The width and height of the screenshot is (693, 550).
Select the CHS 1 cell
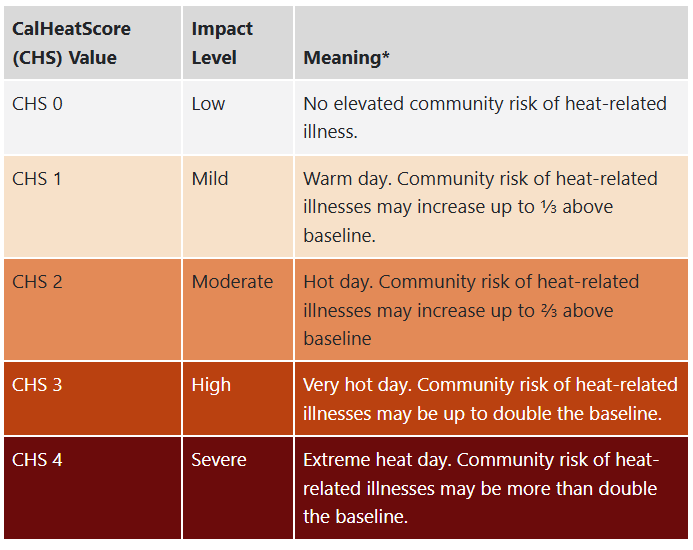37,179
